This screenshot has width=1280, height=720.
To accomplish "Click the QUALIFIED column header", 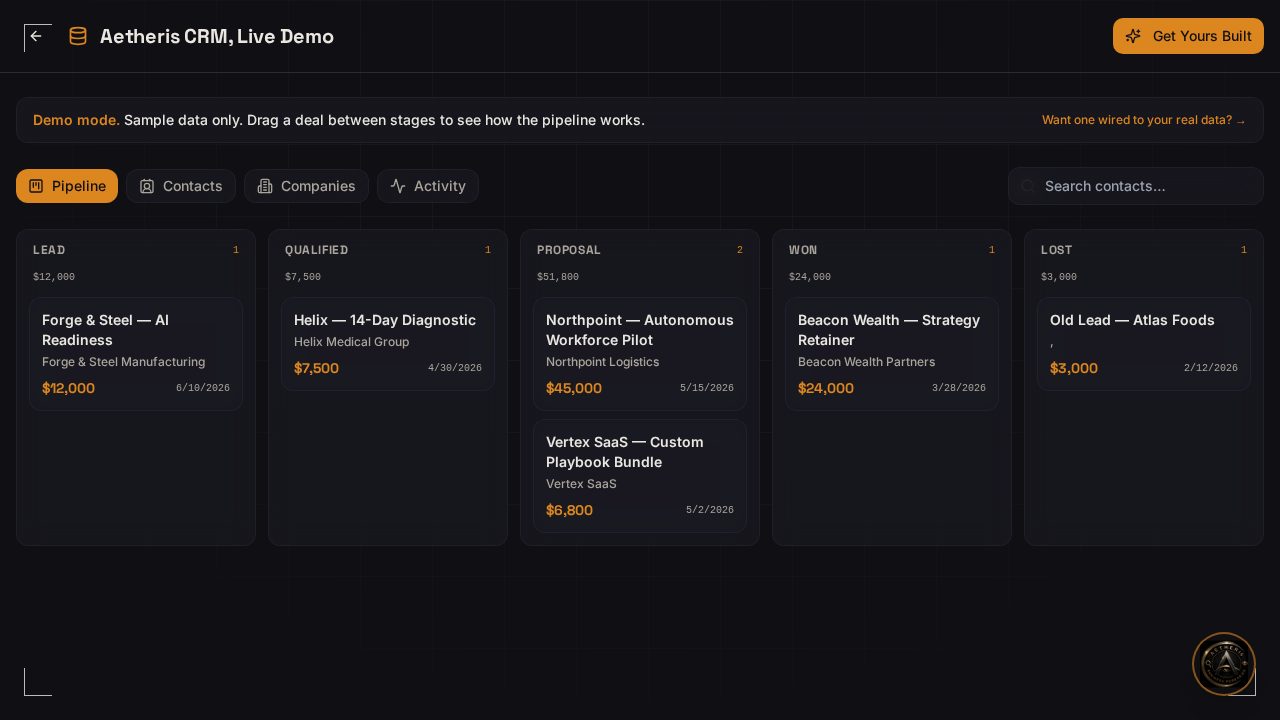I will tap(317, 250).
